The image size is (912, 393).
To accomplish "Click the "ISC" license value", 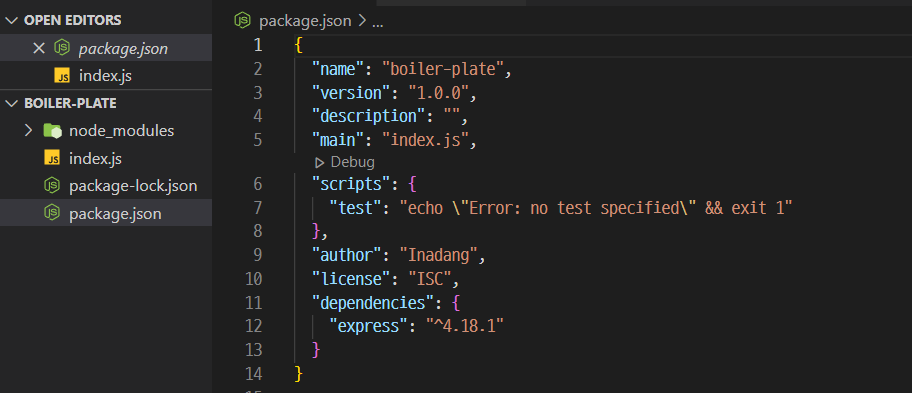I will (429, 279).
